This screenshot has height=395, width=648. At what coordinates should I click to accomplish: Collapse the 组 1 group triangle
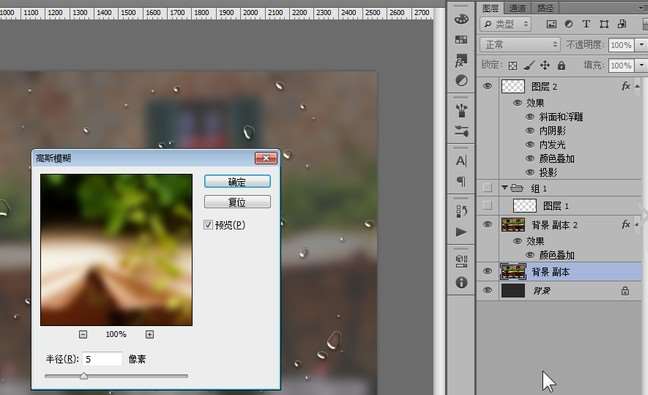[505, 188]
